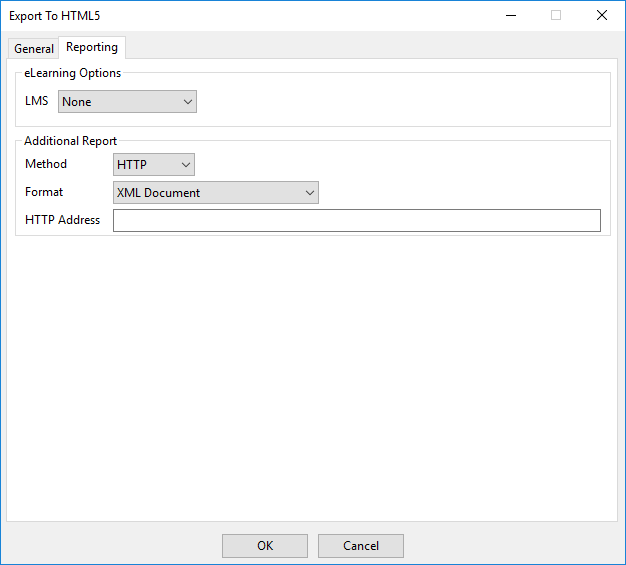Click into the HTTP Address input field
The image size is (626, 565).
click(357, 220)
